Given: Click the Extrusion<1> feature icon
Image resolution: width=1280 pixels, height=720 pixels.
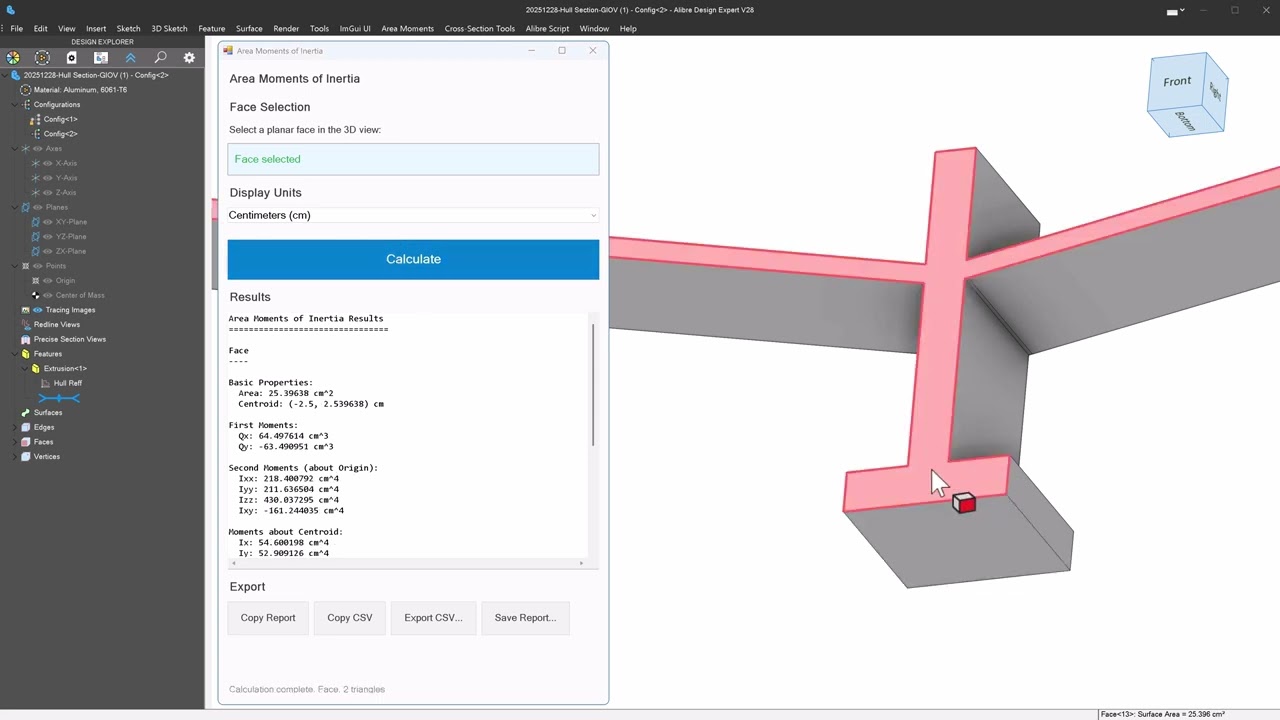Looking at the screenshot, I should [36, 368].
